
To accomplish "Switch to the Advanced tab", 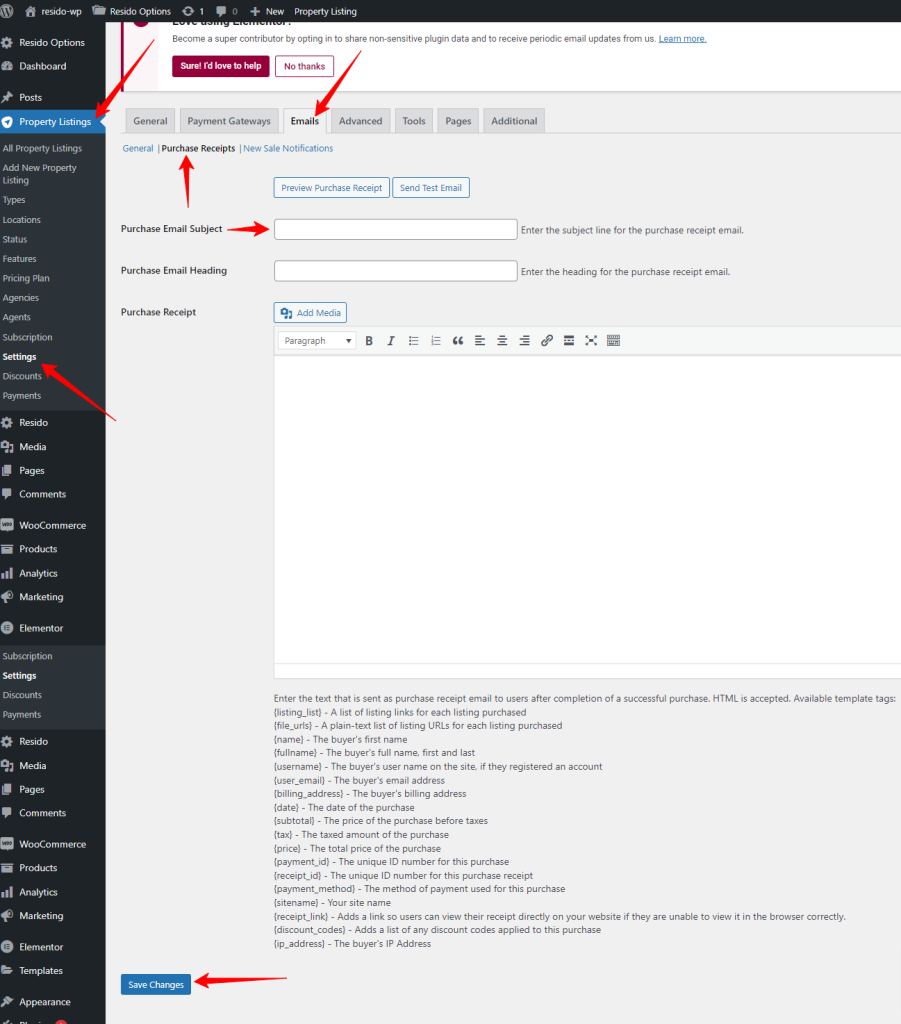I will [360, 120].
